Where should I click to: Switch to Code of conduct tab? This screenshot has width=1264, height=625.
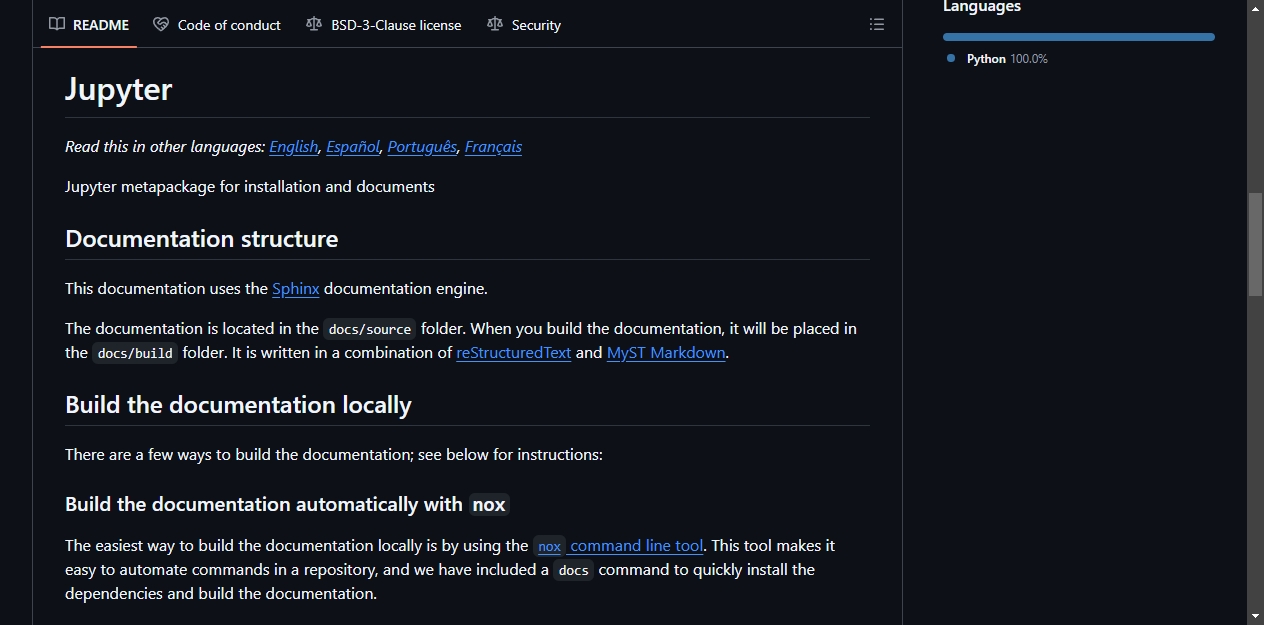pos(217,25)
